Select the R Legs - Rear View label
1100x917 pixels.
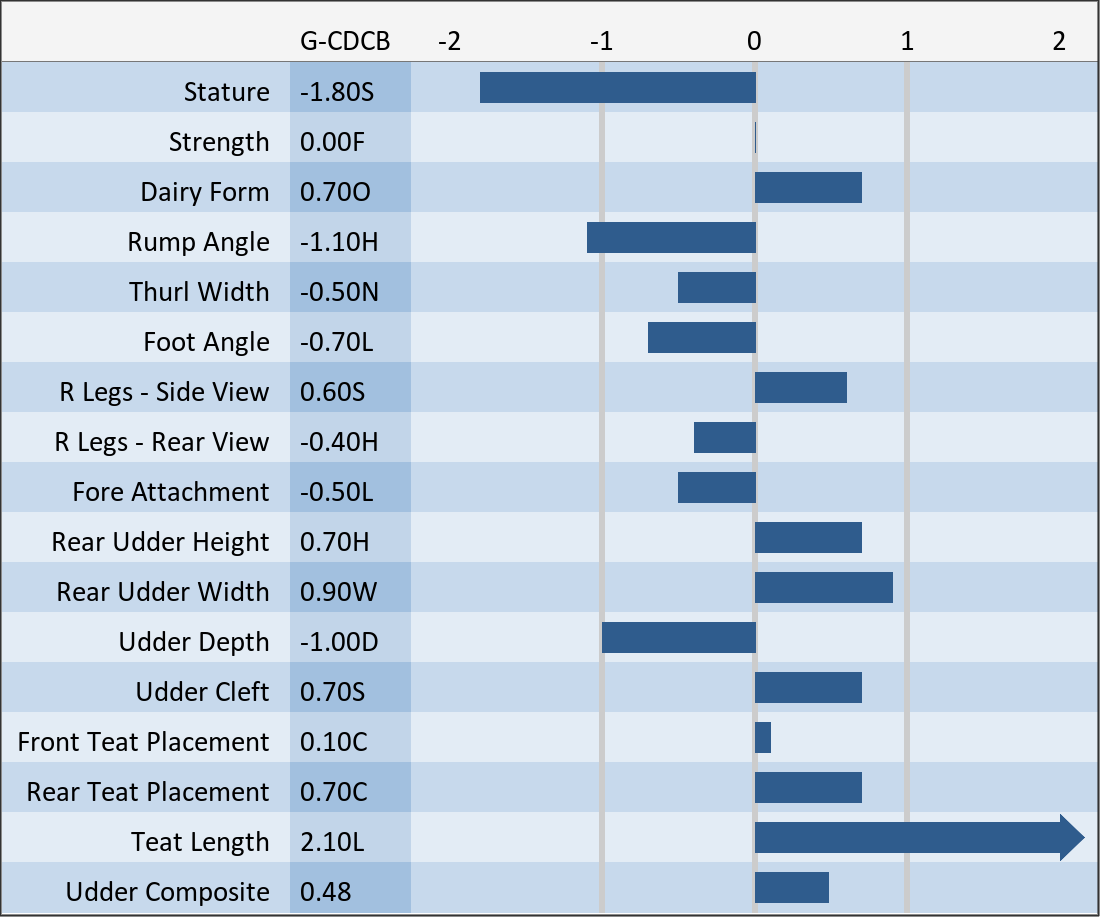162,442
